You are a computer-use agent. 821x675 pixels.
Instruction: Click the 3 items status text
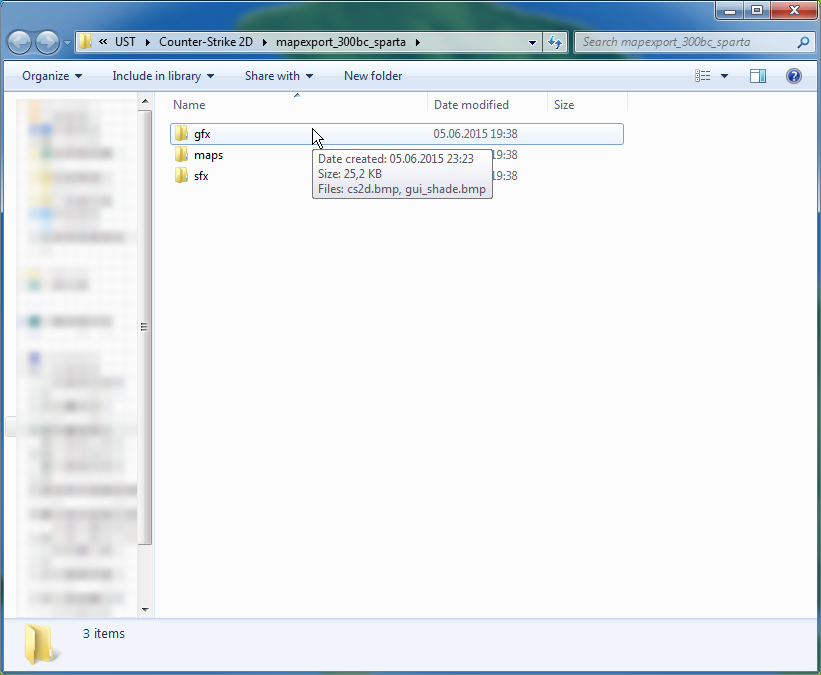pos(104,634)
